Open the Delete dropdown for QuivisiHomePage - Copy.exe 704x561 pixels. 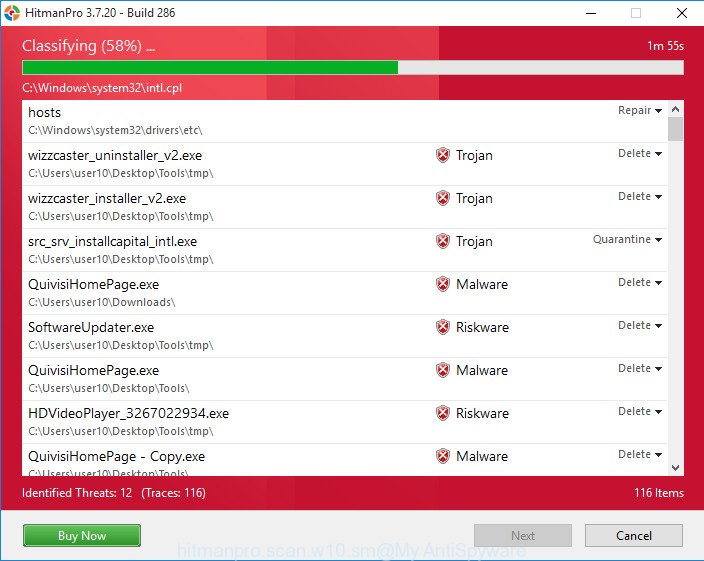click(640, 455)
